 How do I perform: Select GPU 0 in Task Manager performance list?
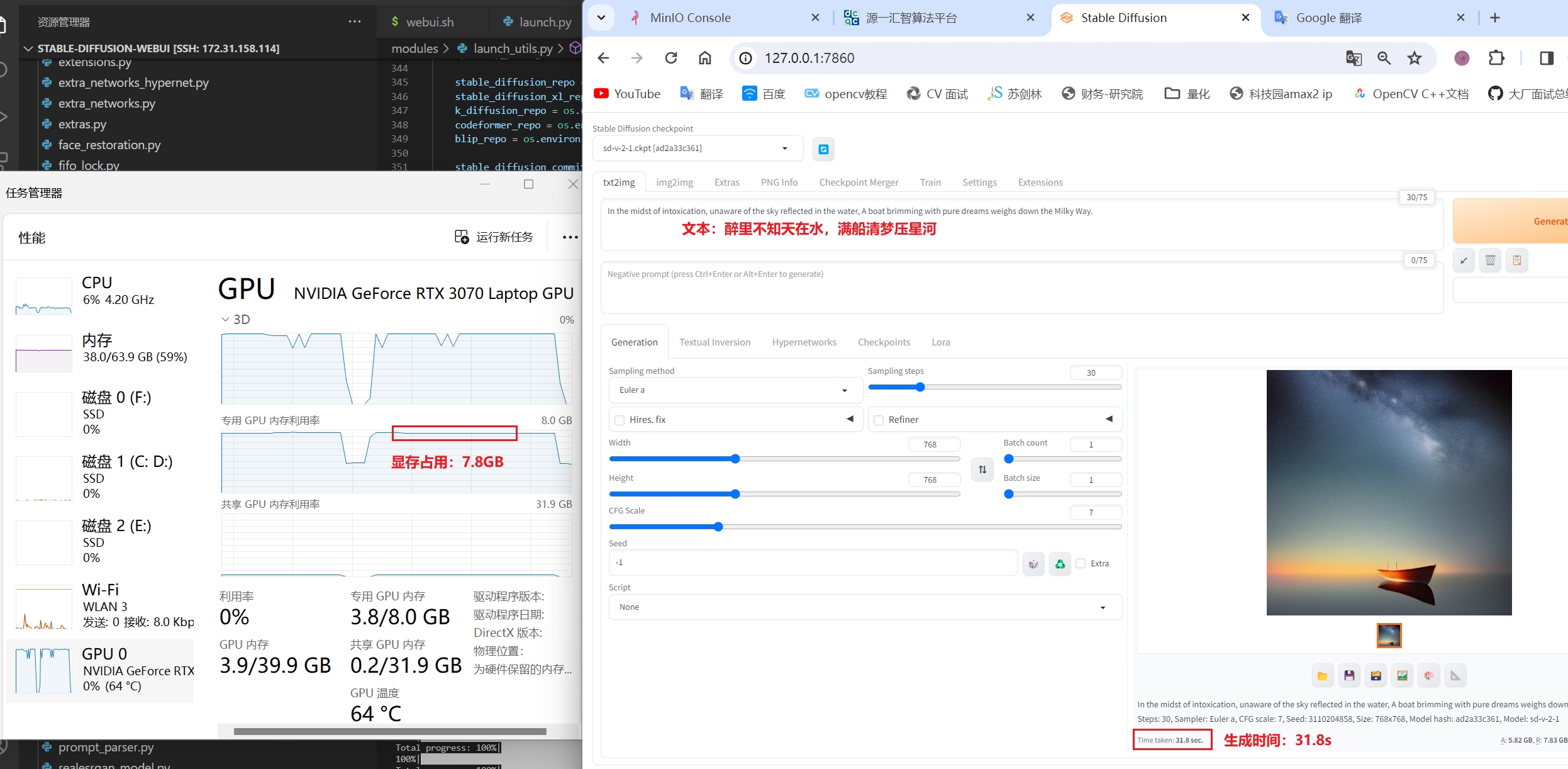(x=101, y=670)
